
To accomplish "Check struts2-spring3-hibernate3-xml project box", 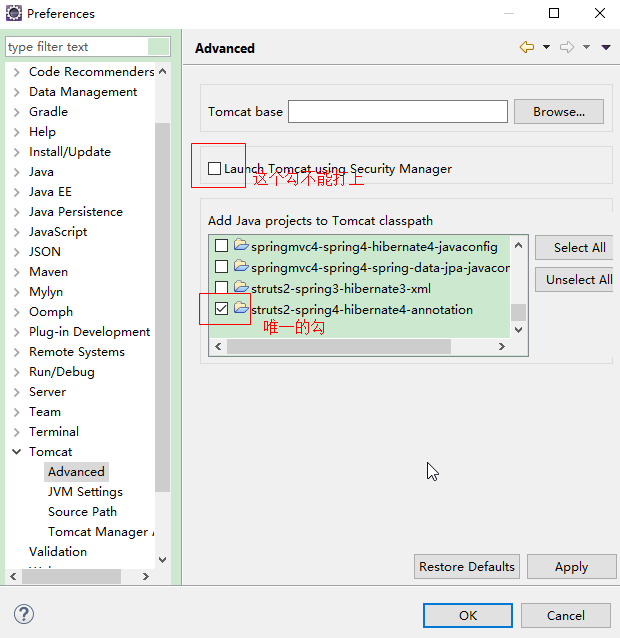I will (221, 288).
